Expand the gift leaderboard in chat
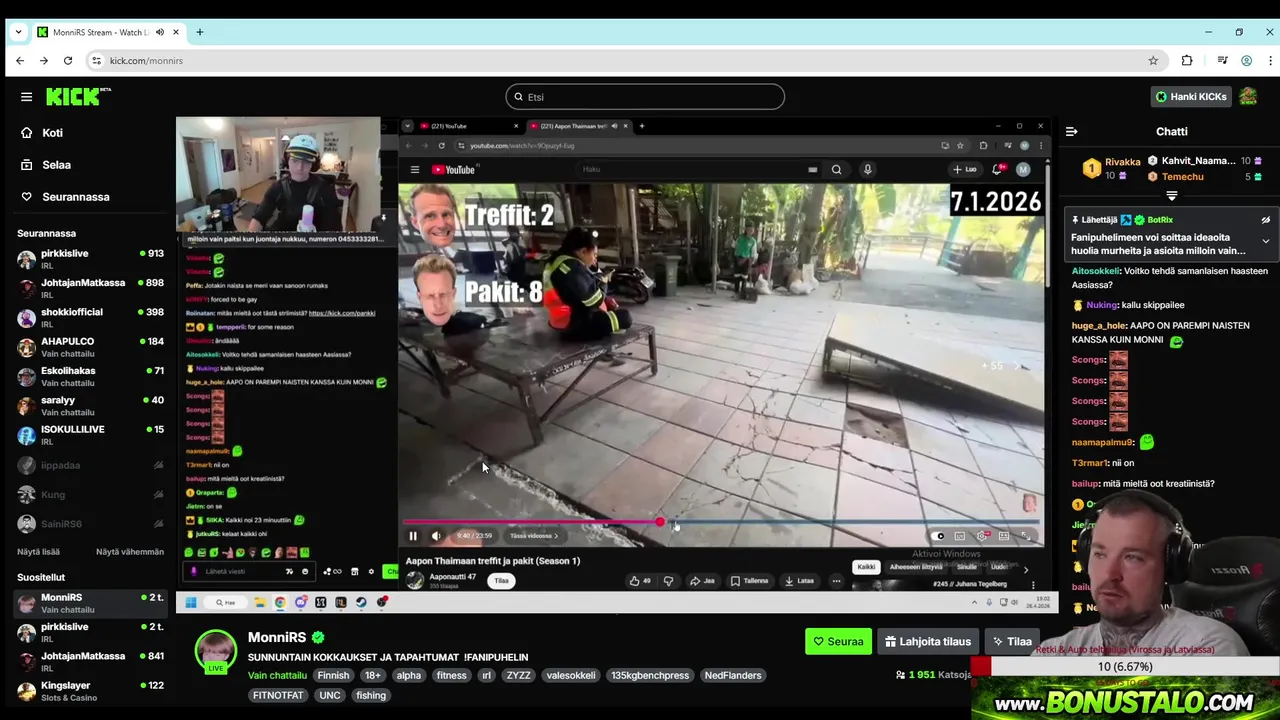The image size is (1280, 720). click(1171, 196)
